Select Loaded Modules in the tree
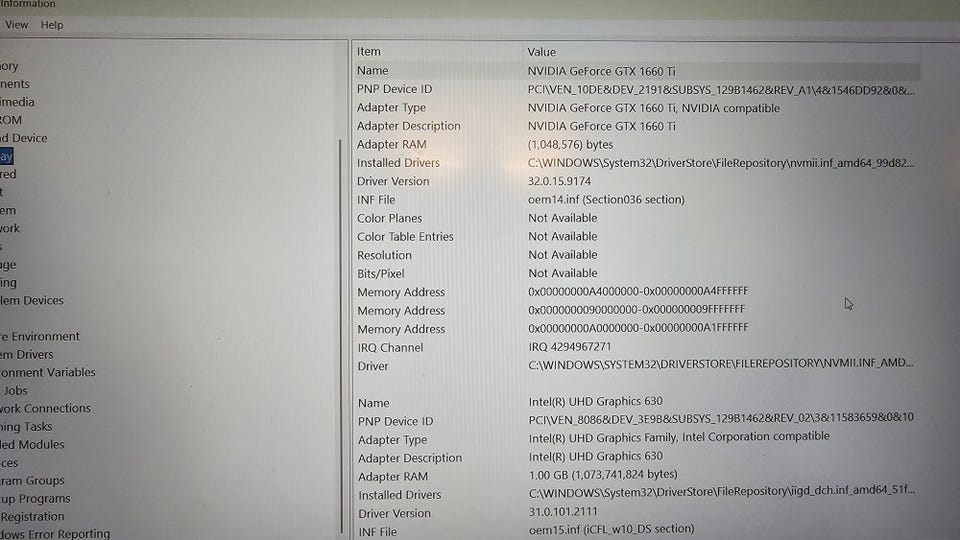 tap(32, 444)
